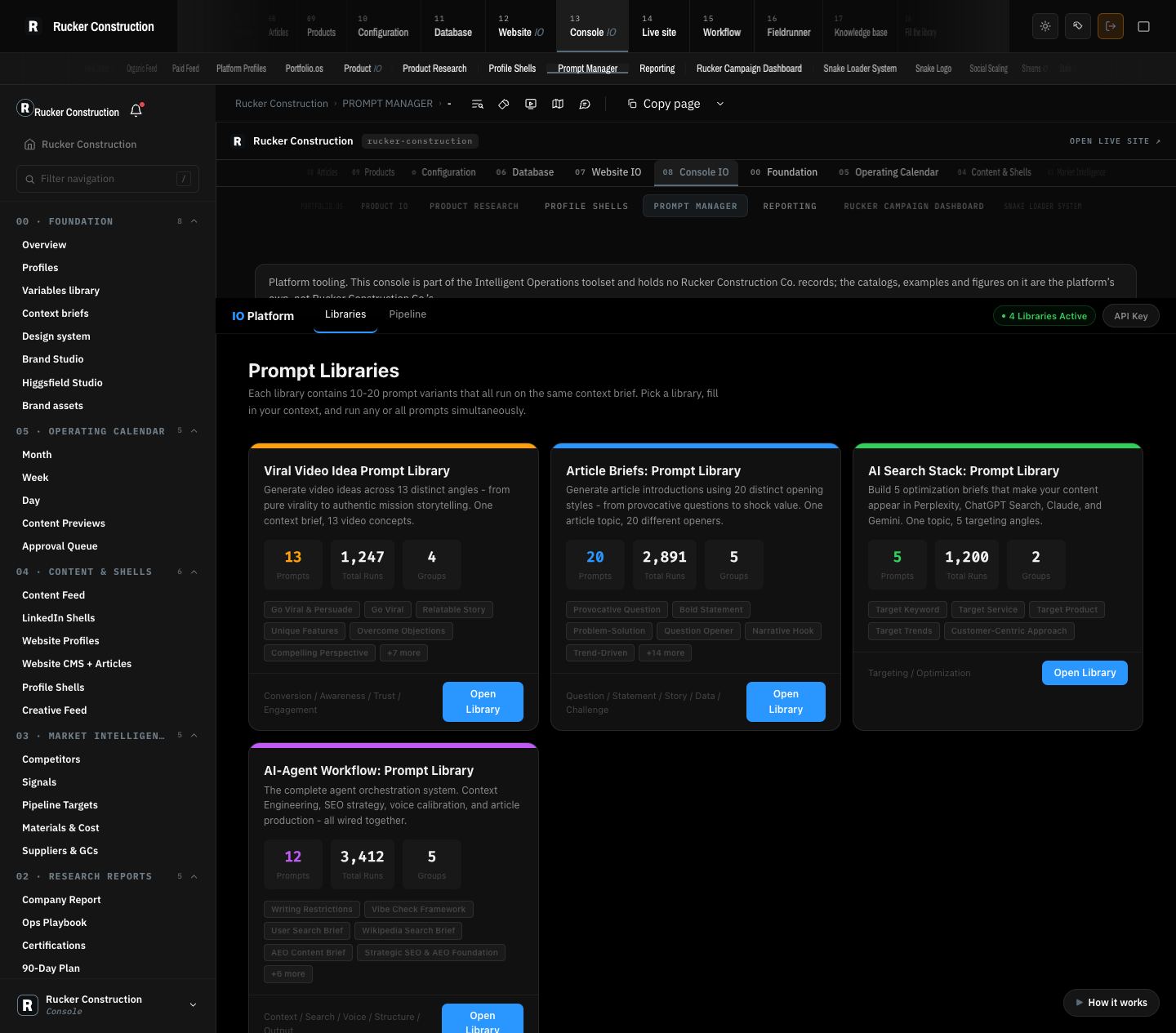Click the API Key button

1131,316
